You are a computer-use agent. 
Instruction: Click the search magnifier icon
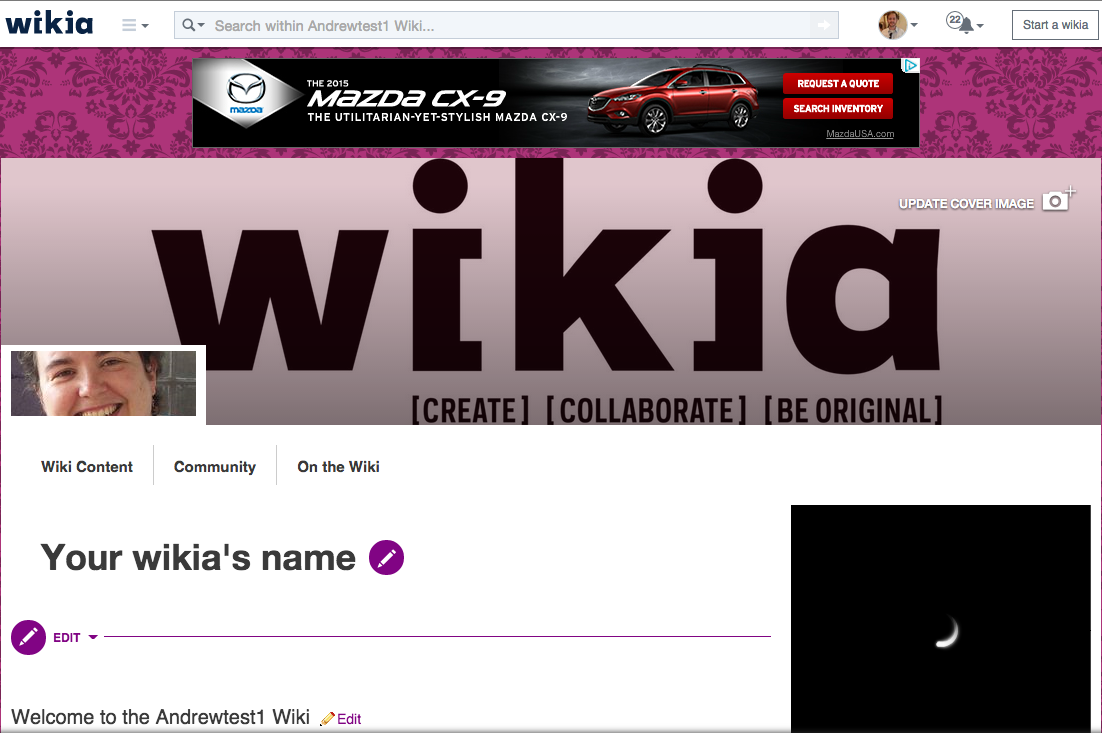pos(188,25)
